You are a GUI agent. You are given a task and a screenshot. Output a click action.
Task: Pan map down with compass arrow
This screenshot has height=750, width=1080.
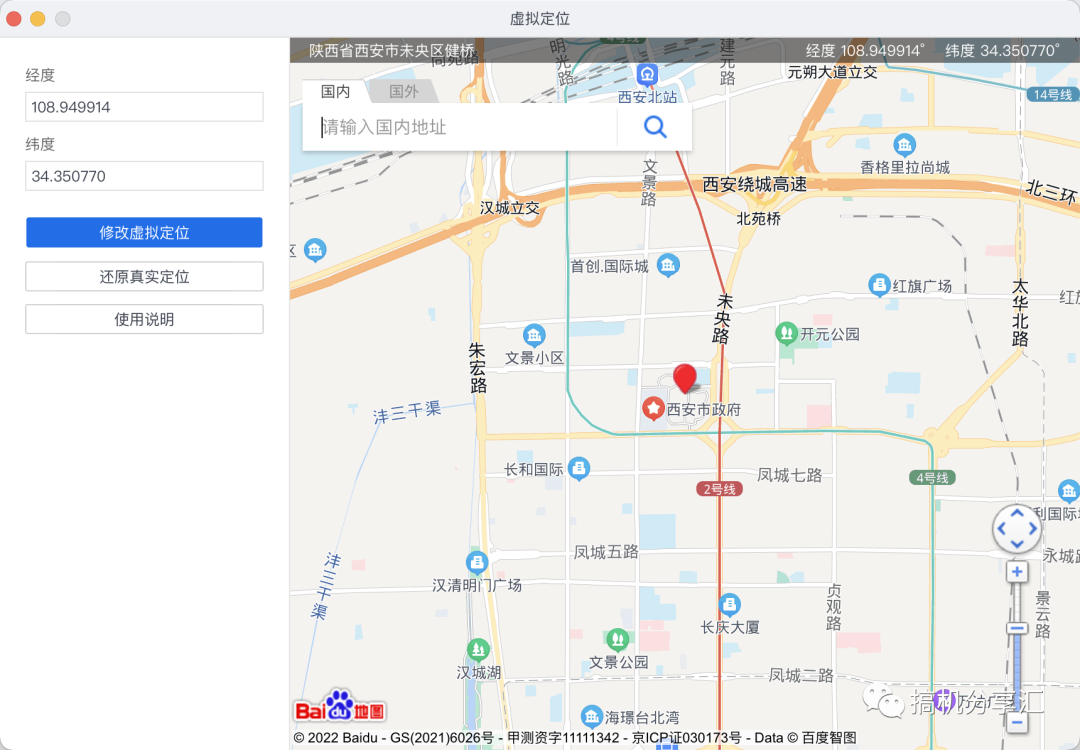(1017, 544)
